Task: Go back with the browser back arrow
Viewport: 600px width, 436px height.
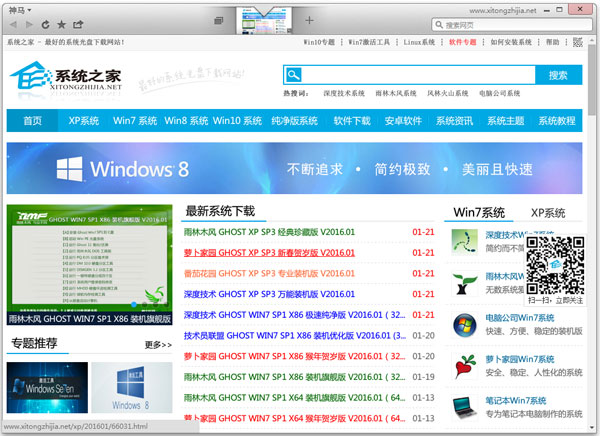Action: click(13, 25)
